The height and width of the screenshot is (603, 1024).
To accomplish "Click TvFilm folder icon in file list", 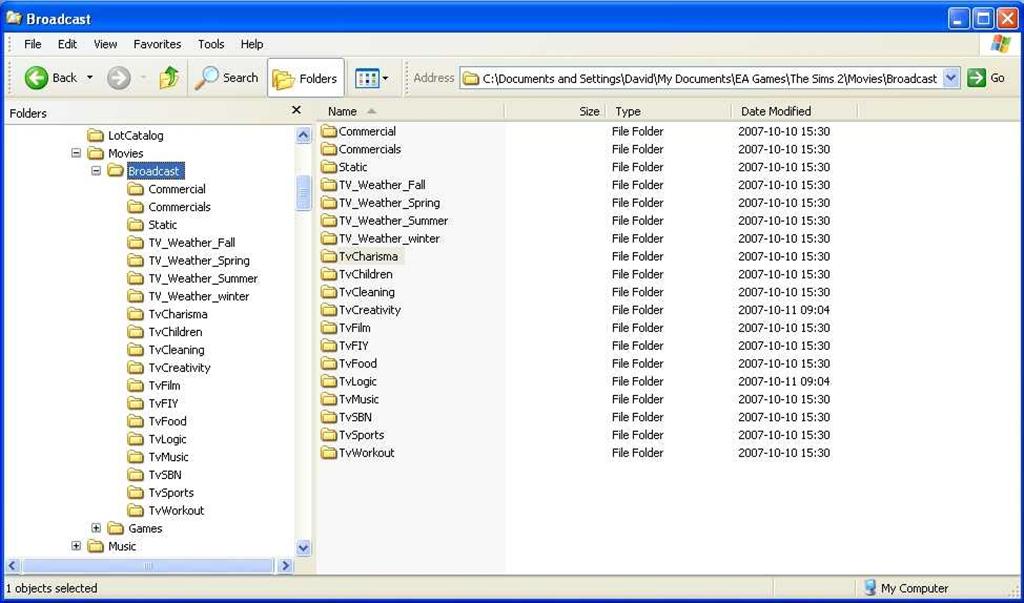I will click(x=328, y=328).
